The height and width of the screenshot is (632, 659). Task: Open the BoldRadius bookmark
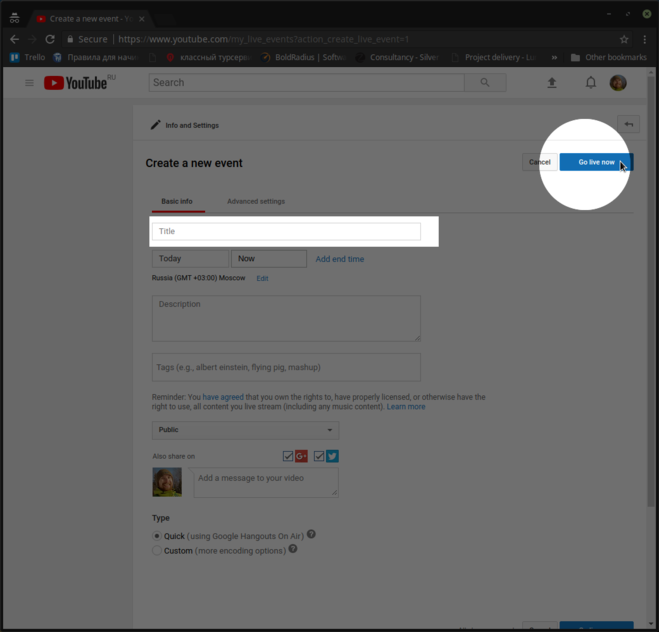(303, 57)
